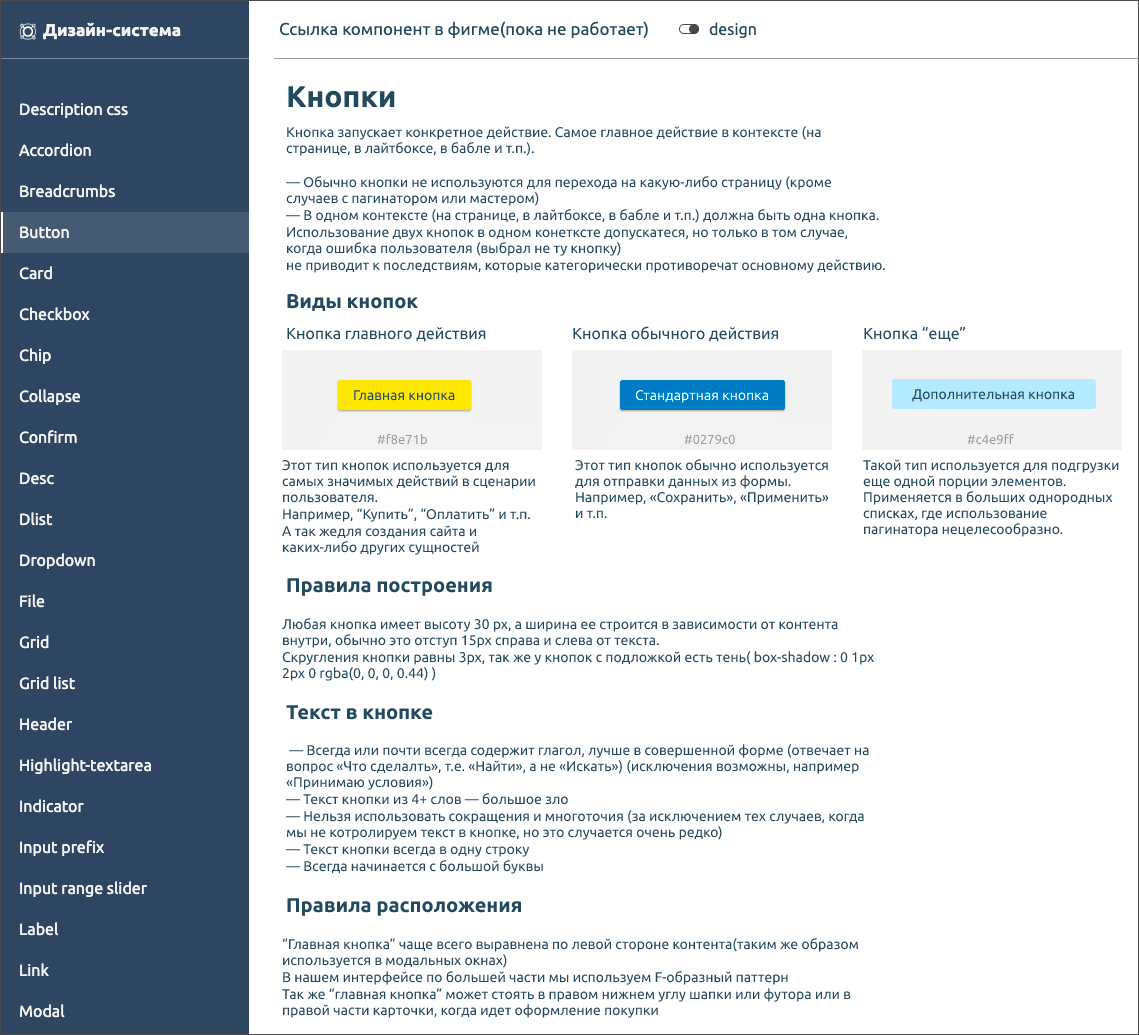Toggle the design switch
Screen dimensions: 1139x1035
tap(689, 30)
